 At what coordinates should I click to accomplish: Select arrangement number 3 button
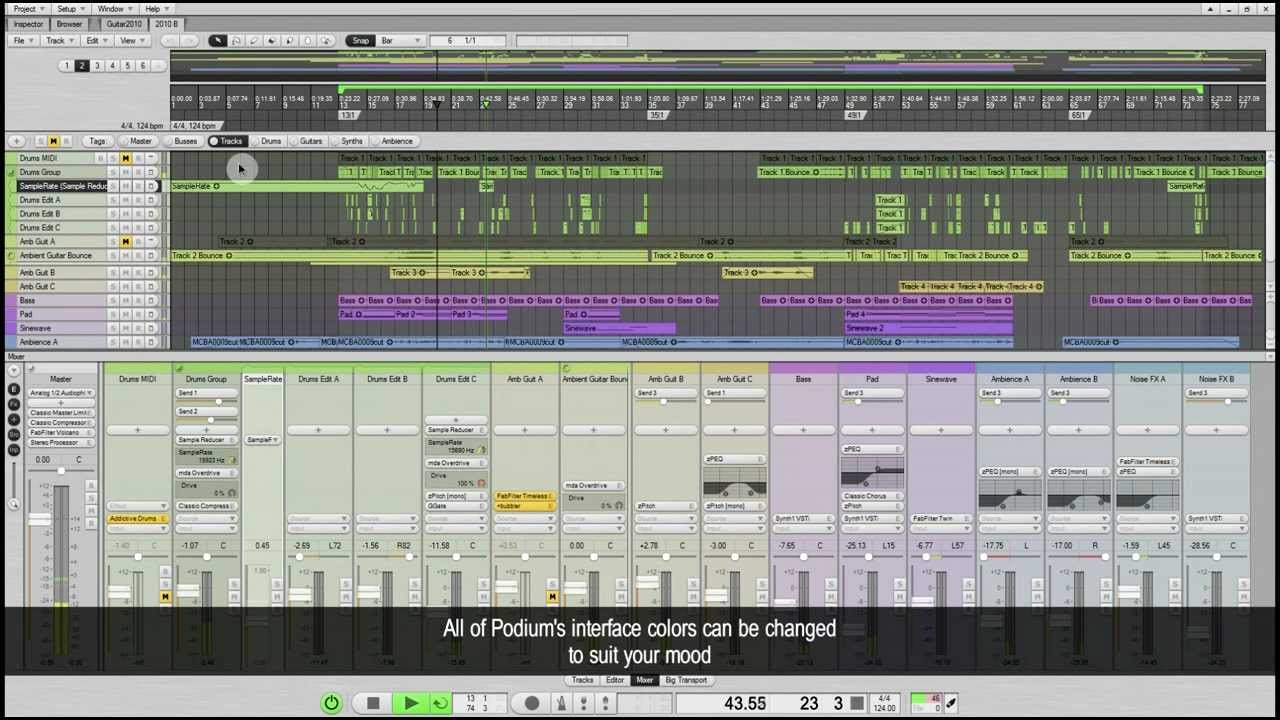pos(97,66)
